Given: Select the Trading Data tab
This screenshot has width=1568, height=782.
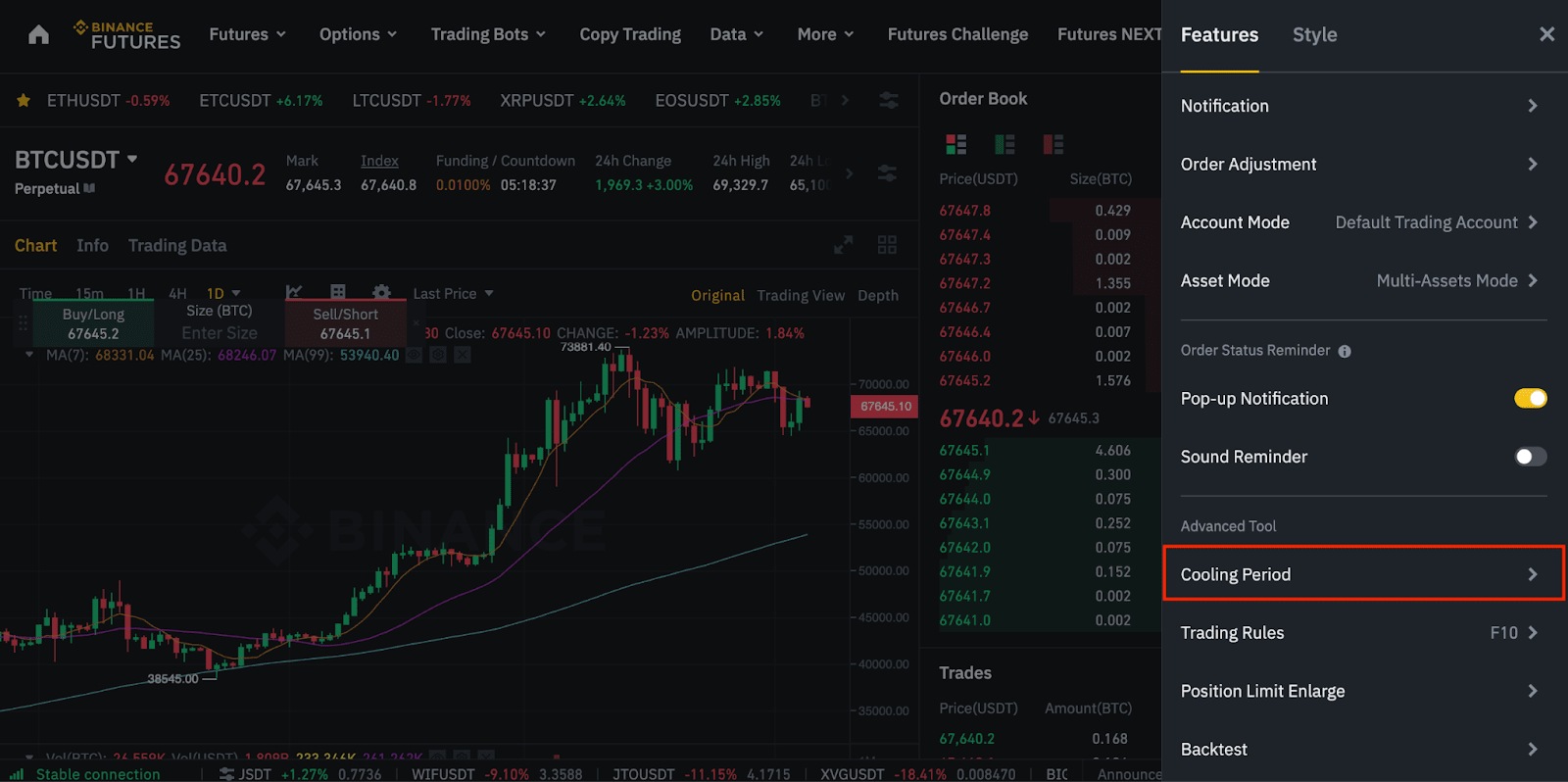Looking at the screenshot, I should (177, 245).
